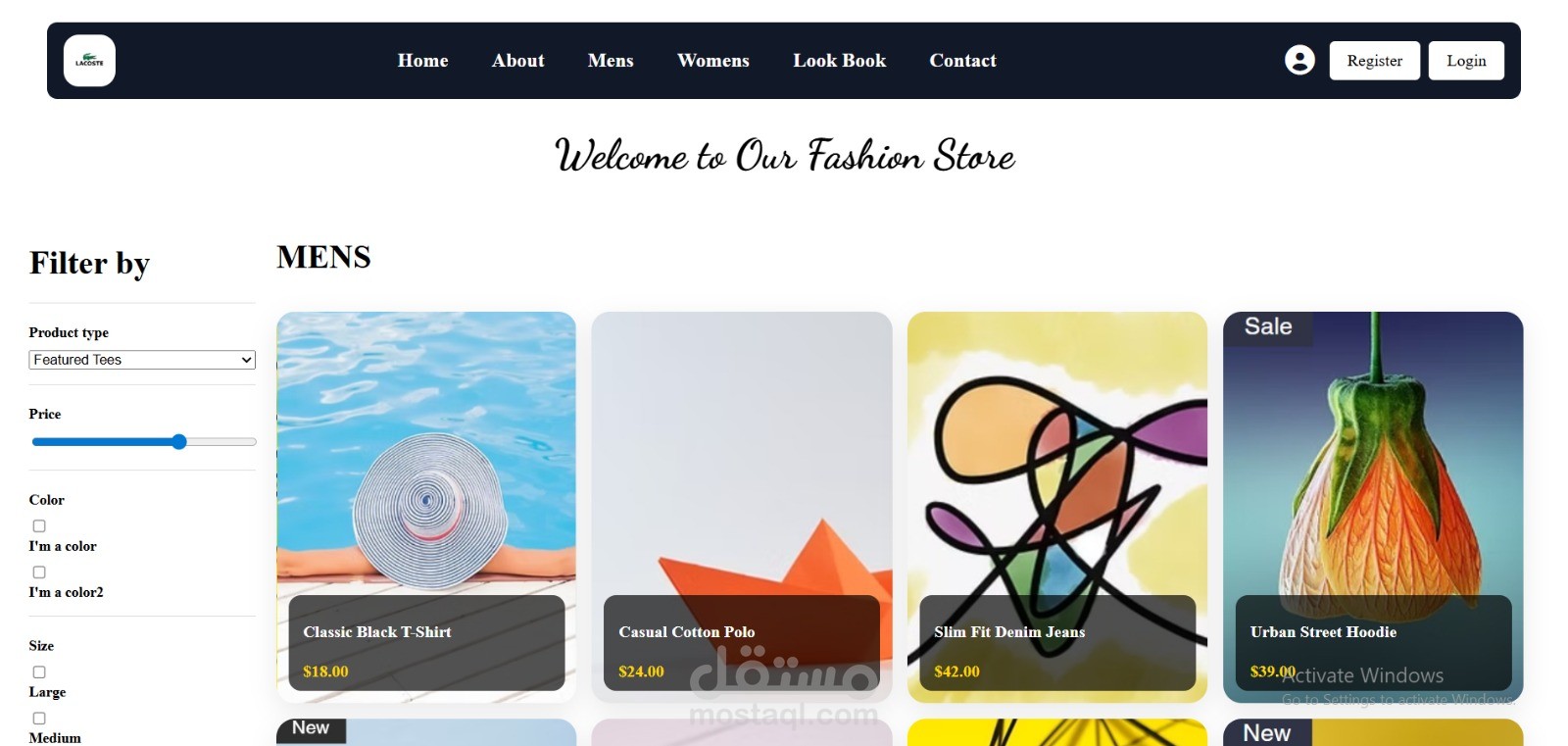Check the Large size option

pyautogui.click(x=39, y=672)
